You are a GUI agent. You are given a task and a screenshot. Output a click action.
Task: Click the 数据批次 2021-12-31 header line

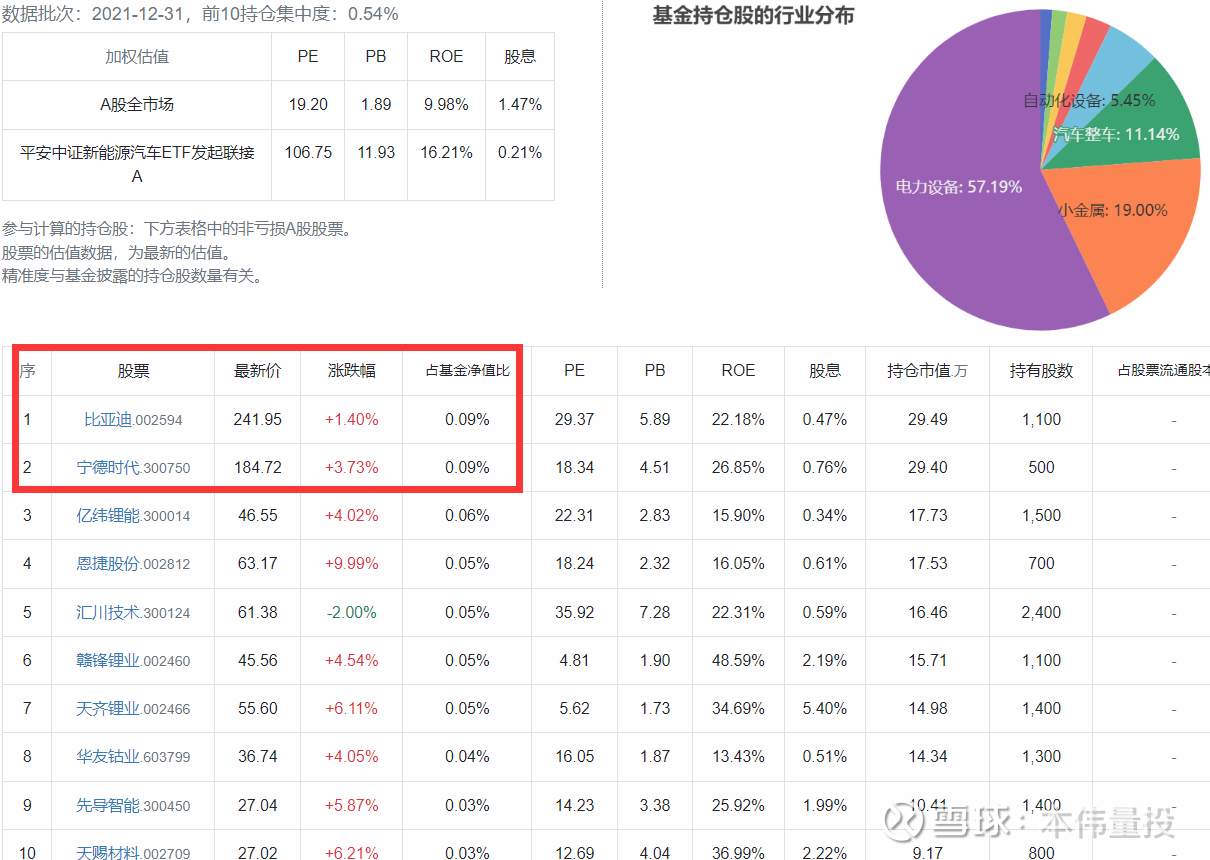pyautogui.click(x=200, y=14)
